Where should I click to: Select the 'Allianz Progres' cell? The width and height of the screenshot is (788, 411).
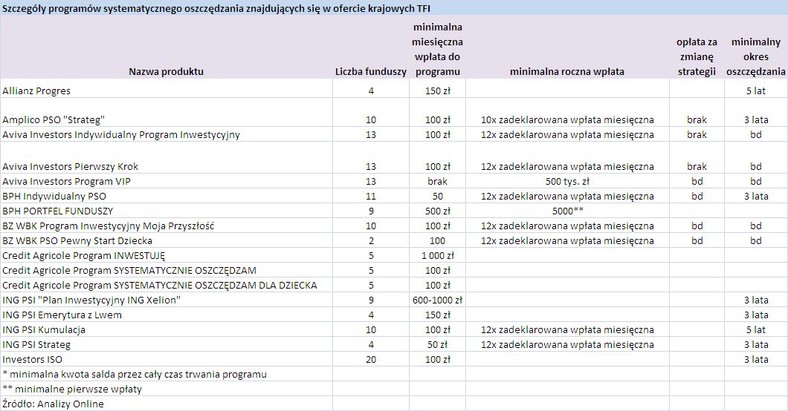point(36,91)
